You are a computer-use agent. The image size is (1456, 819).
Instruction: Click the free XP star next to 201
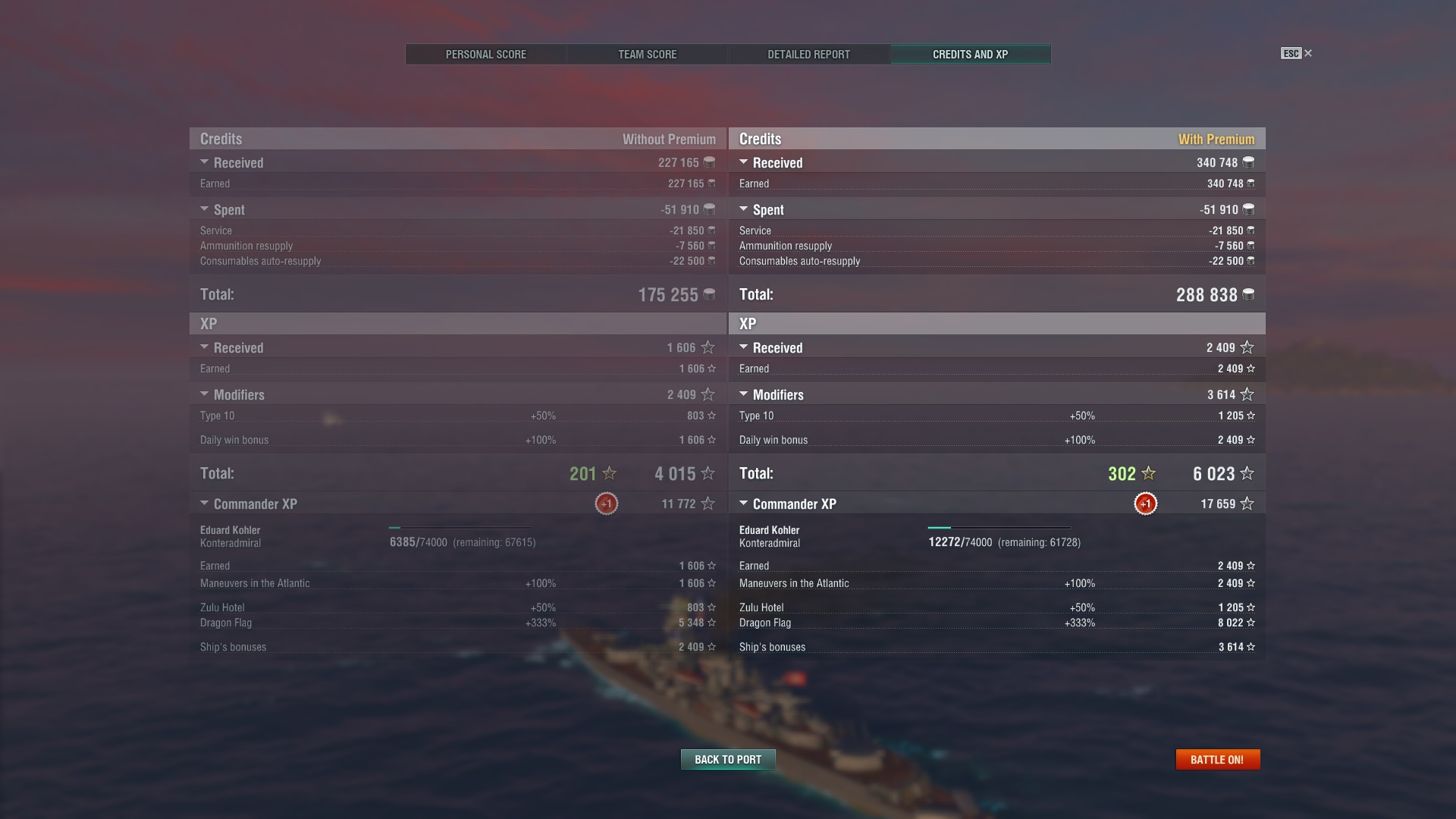tap(609, 473)
